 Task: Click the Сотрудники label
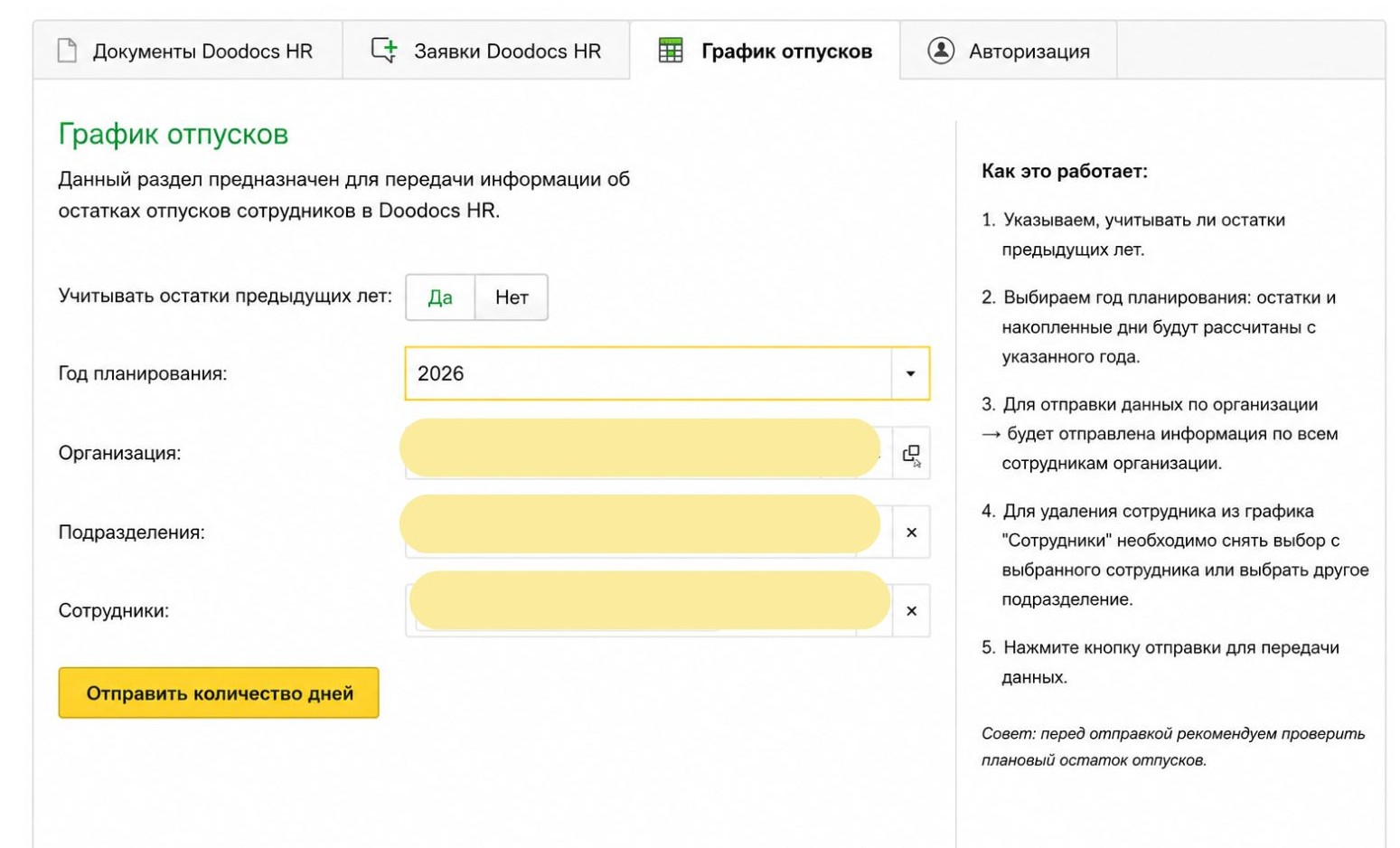tap(114, 611)
